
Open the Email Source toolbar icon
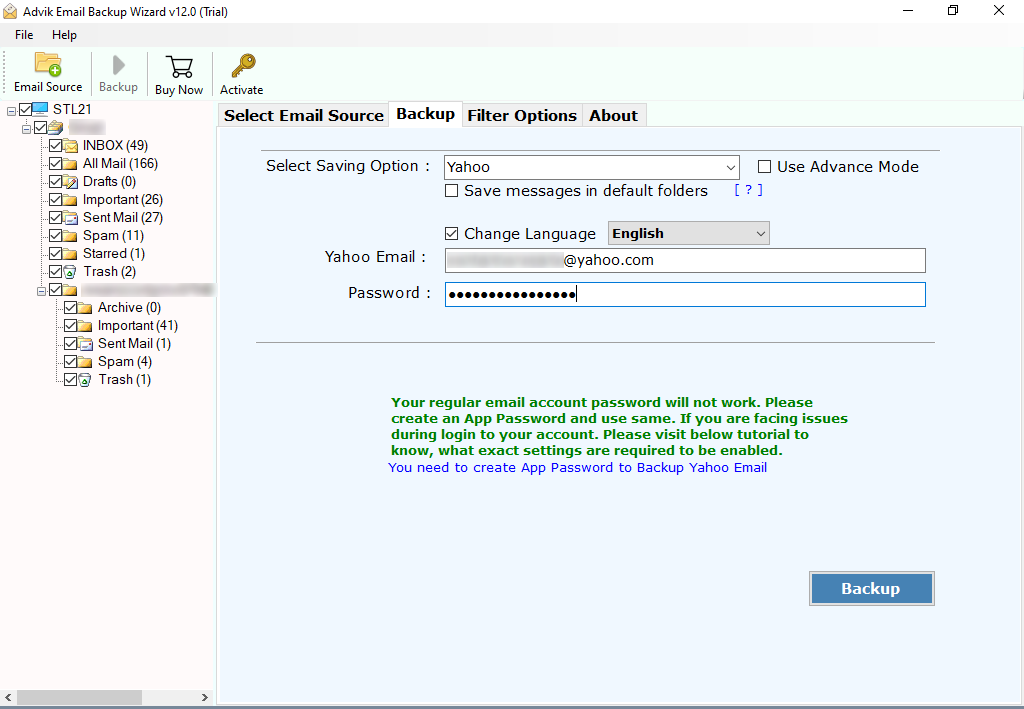[48, 65]
